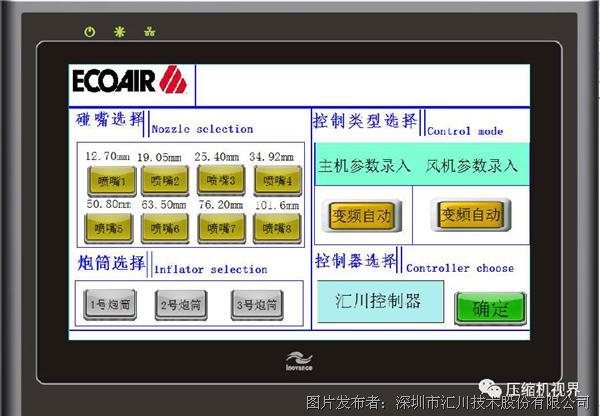This screenshot has height=416, width=600.
Task: Pick the 101.6mm 喷嘴8 nozzle
Action: click(x=277, y=228)
